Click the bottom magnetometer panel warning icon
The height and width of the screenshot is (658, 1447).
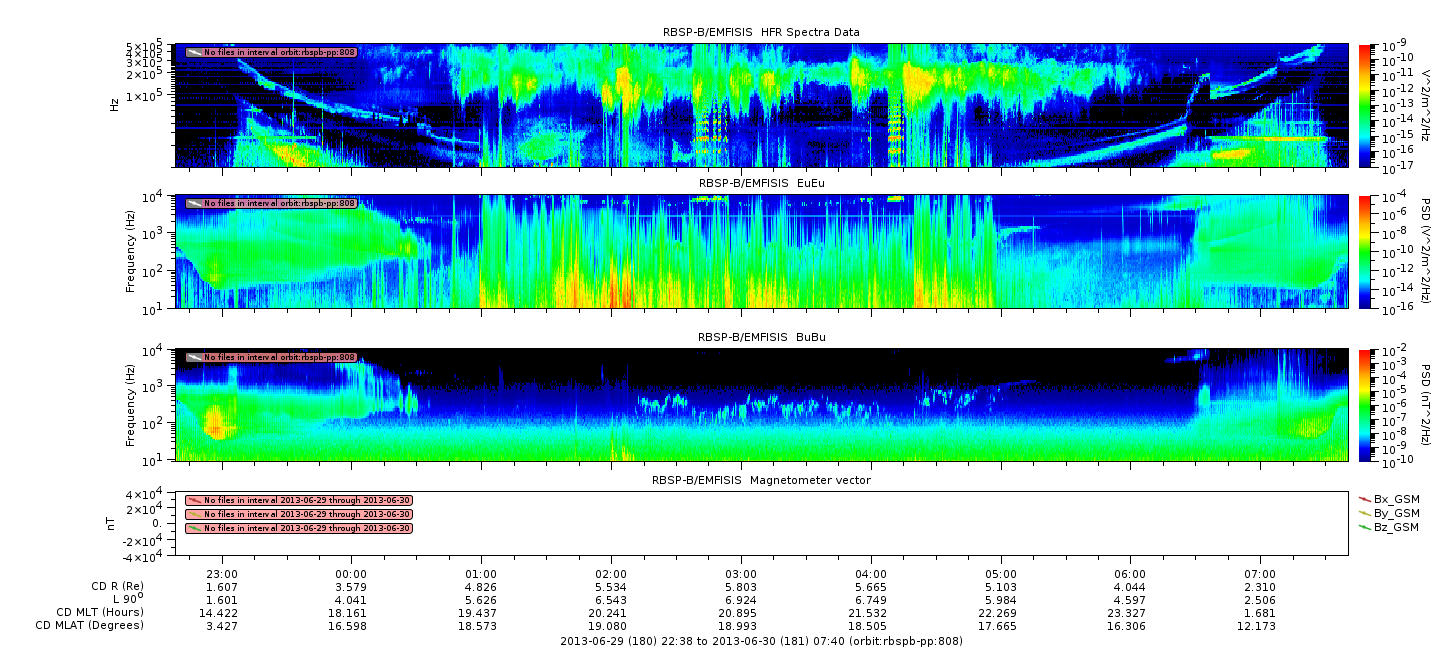point(194,528)
